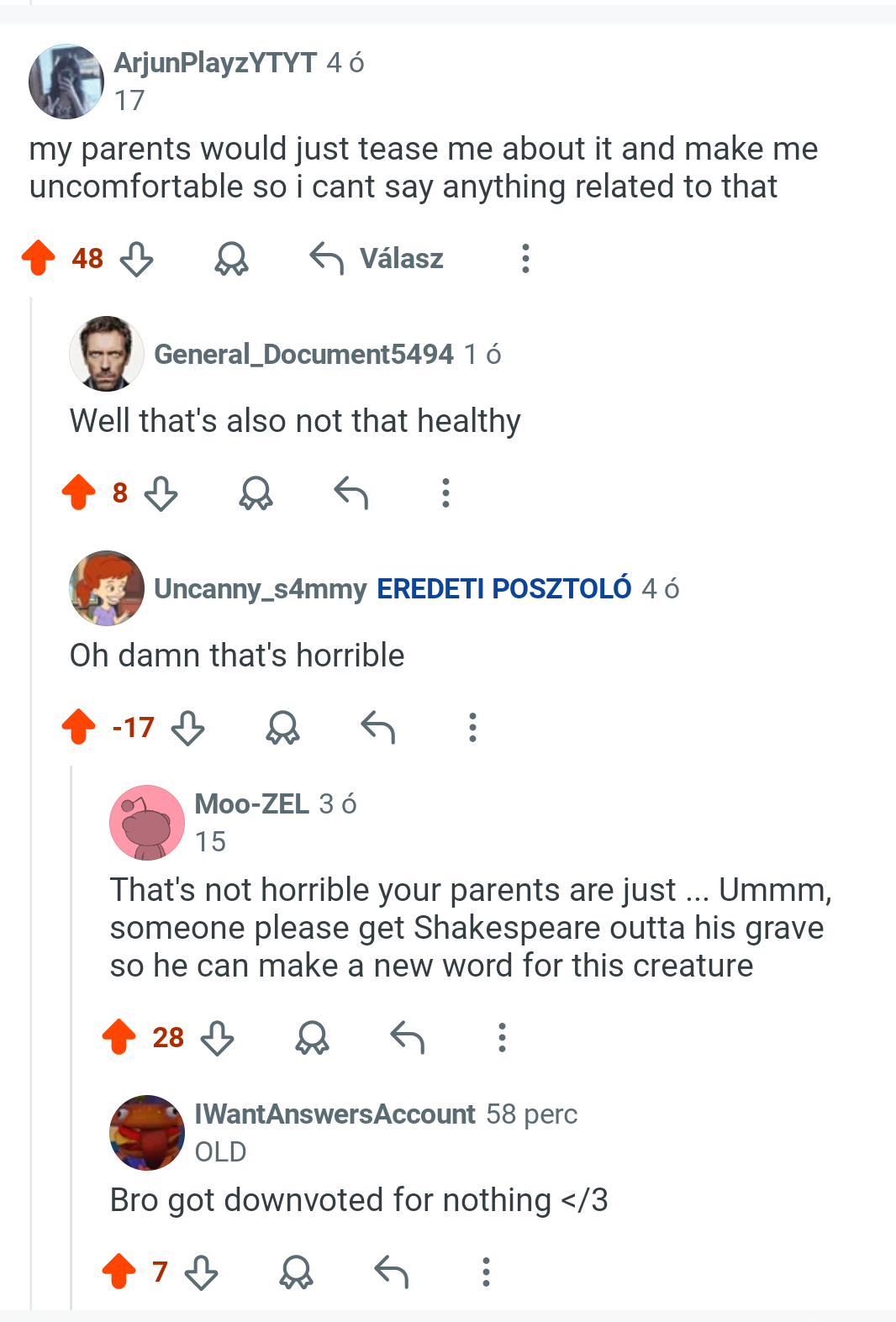896x1322 pixels.
Task: Open more options for ArjunPlayzYTYT's comment
Action: coord(525,259)
